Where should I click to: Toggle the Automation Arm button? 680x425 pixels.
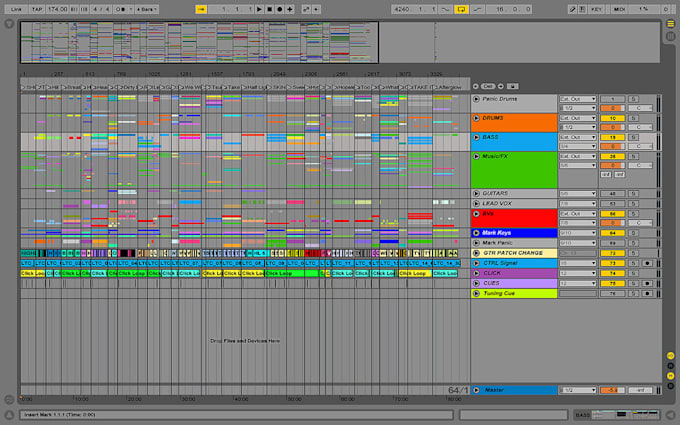[306, 9]
